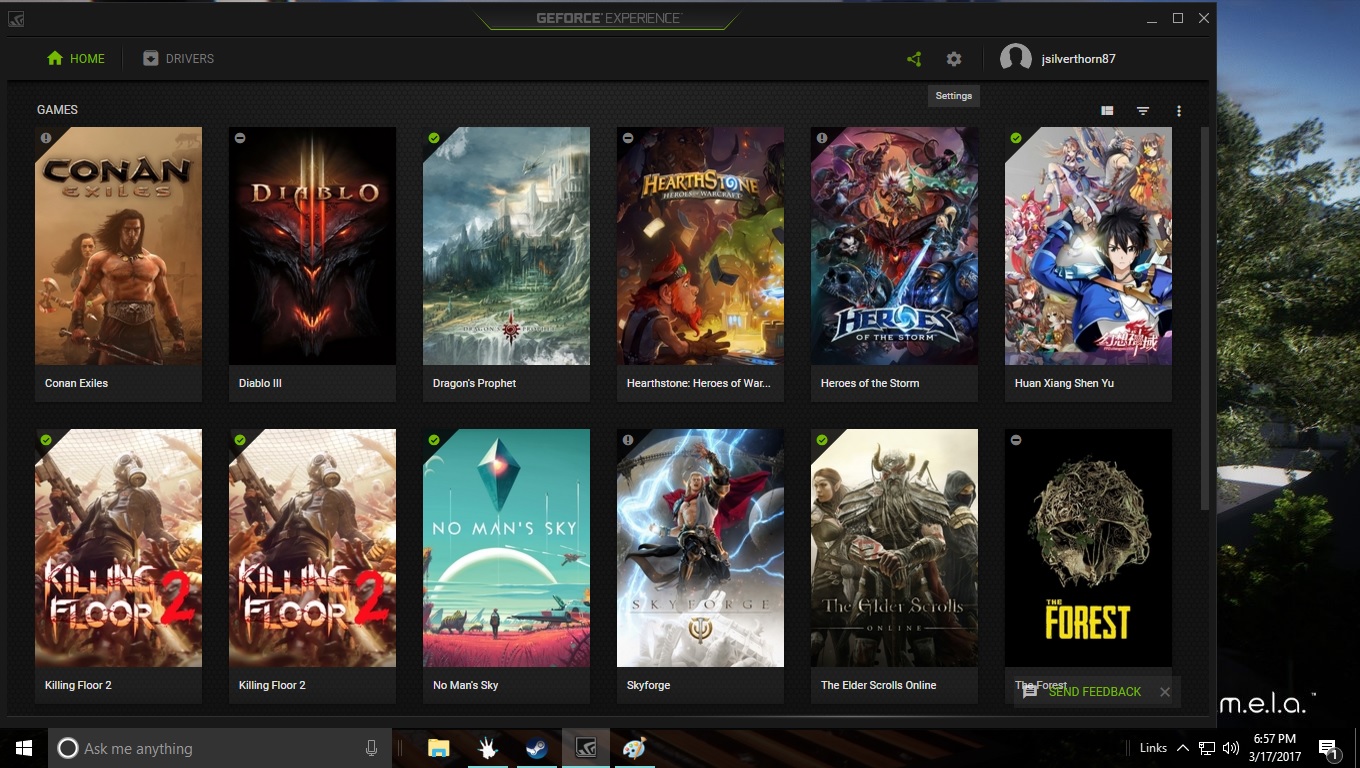1360x768 pixels.
Task: Click the optimized checkmark on No Man's Sky
Action: [434, 440]
